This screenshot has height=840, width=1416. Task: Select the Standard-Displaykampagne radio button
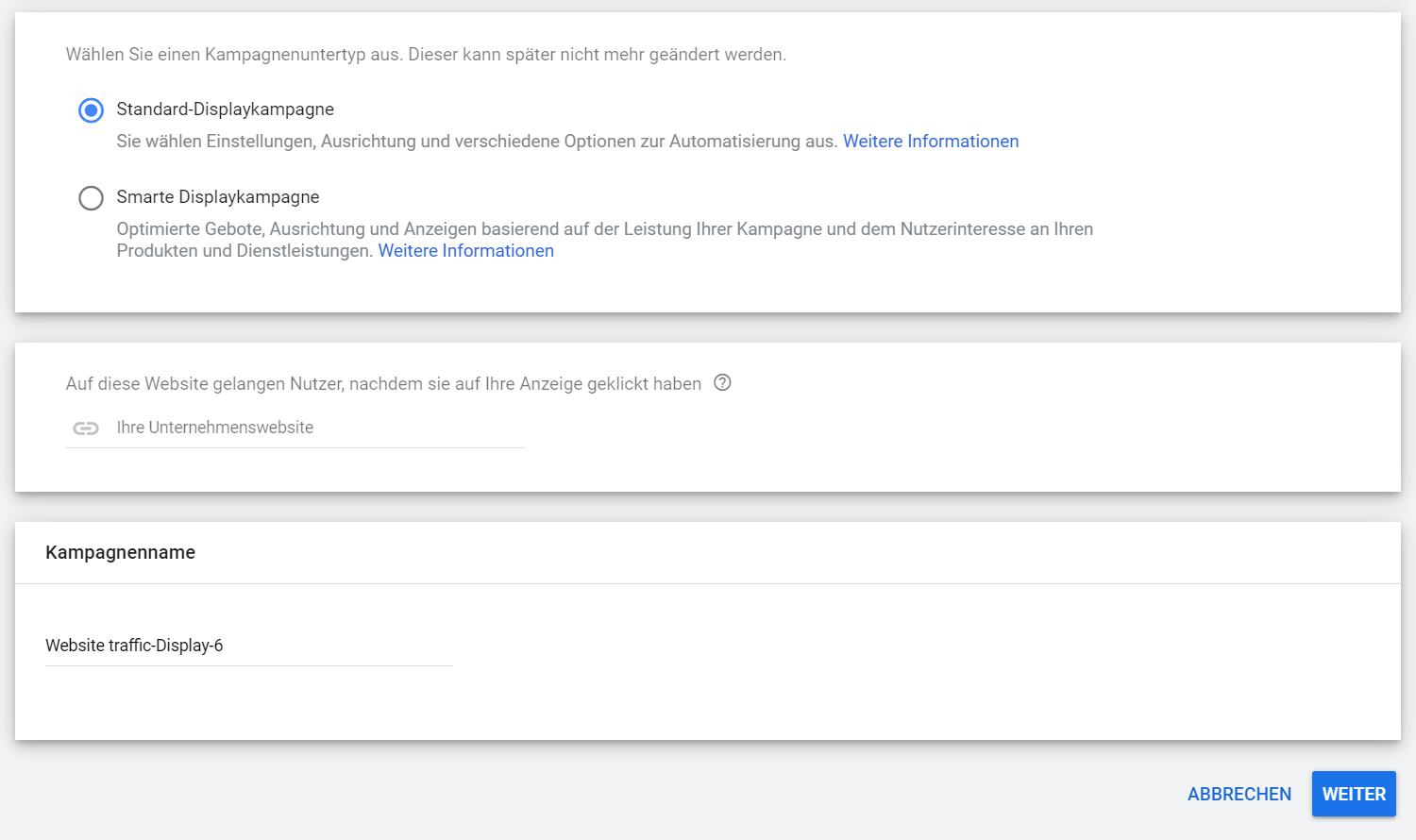[x=91, y=110]
